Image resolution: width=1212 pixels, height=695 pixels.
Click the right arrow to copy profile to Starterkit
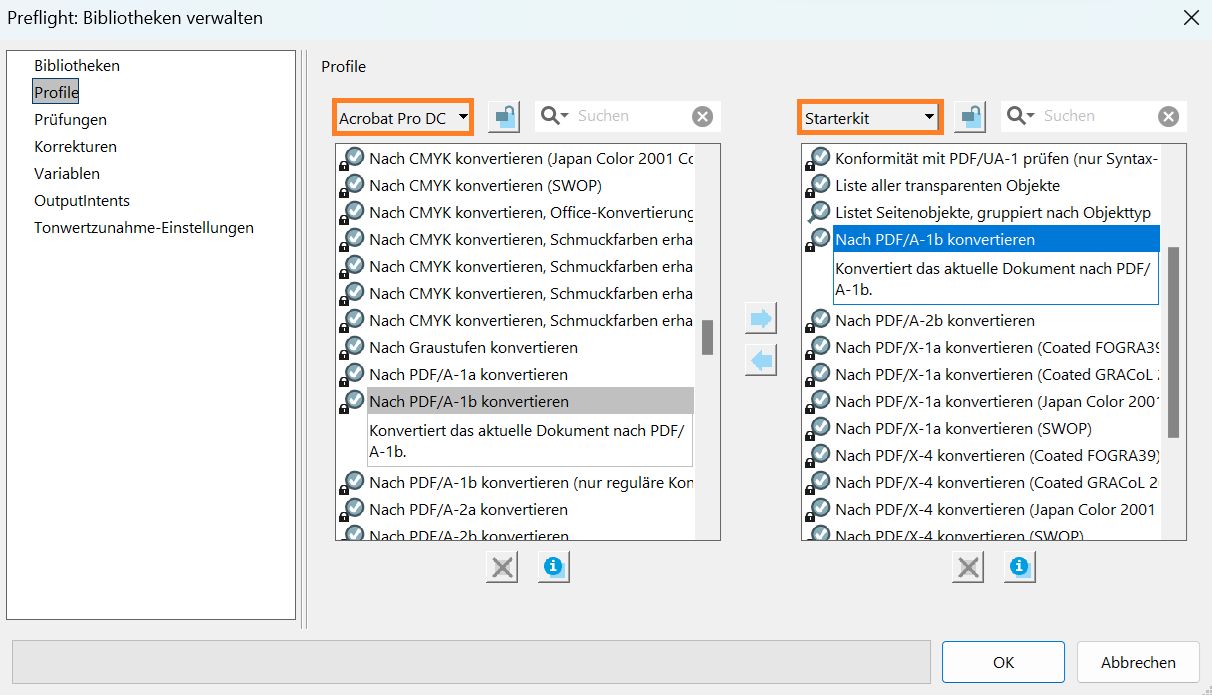point(761,319)
